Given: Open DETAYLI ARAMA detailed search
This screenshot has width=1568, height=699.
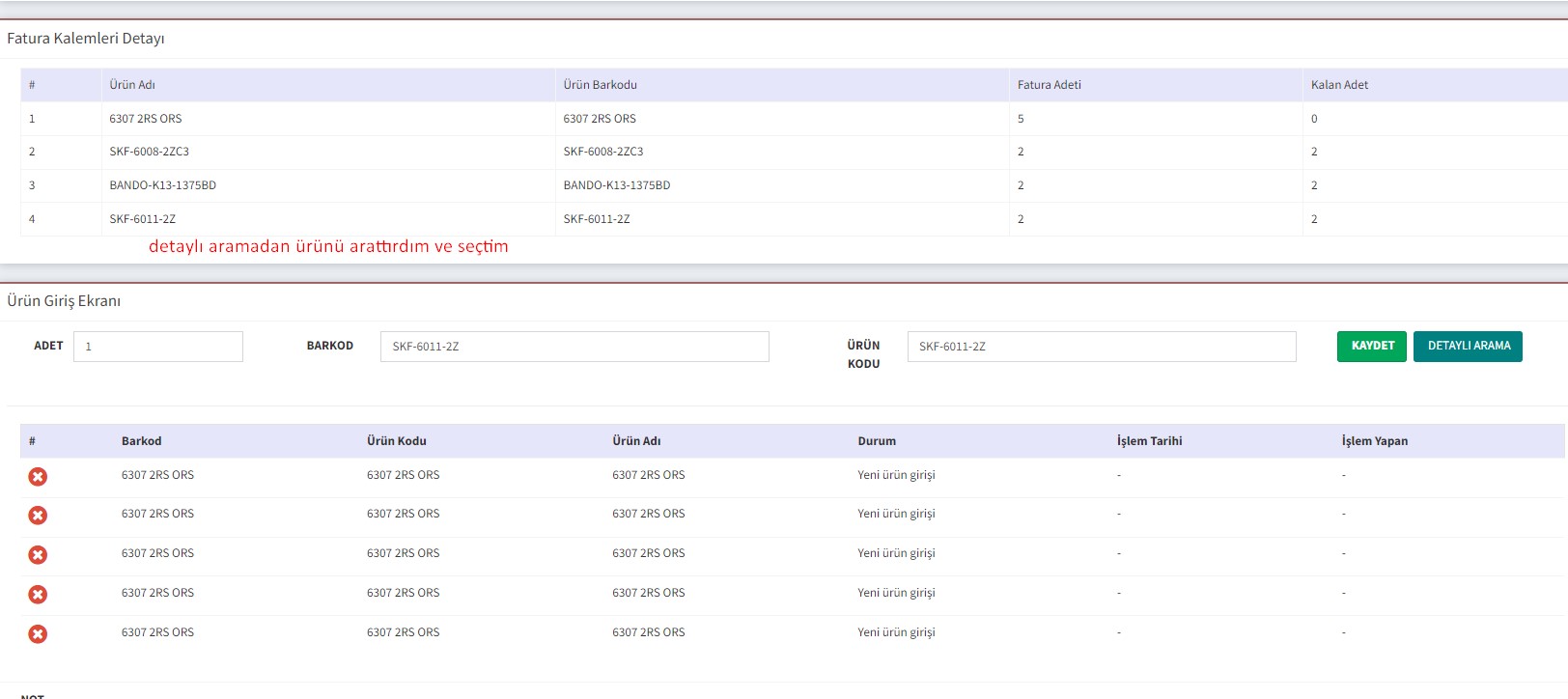Looking at the screenshot, I should [x=1468, y=347].
